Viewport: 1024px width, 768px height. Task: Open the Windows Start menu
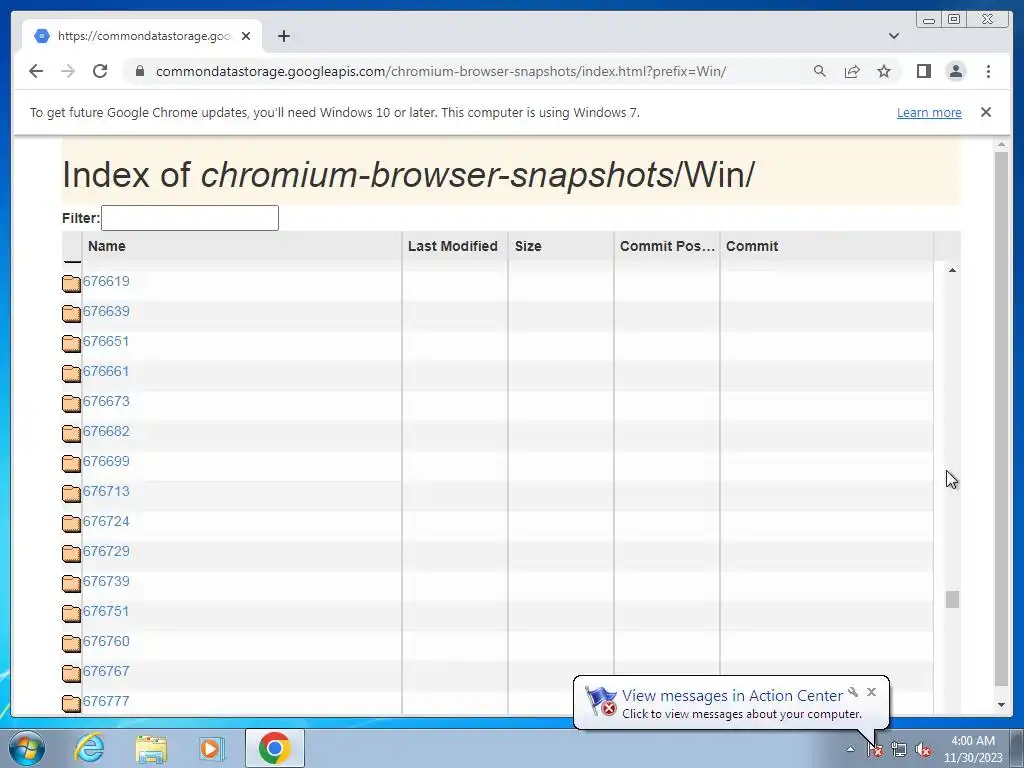pyautogui.click(x=26, y=748)
